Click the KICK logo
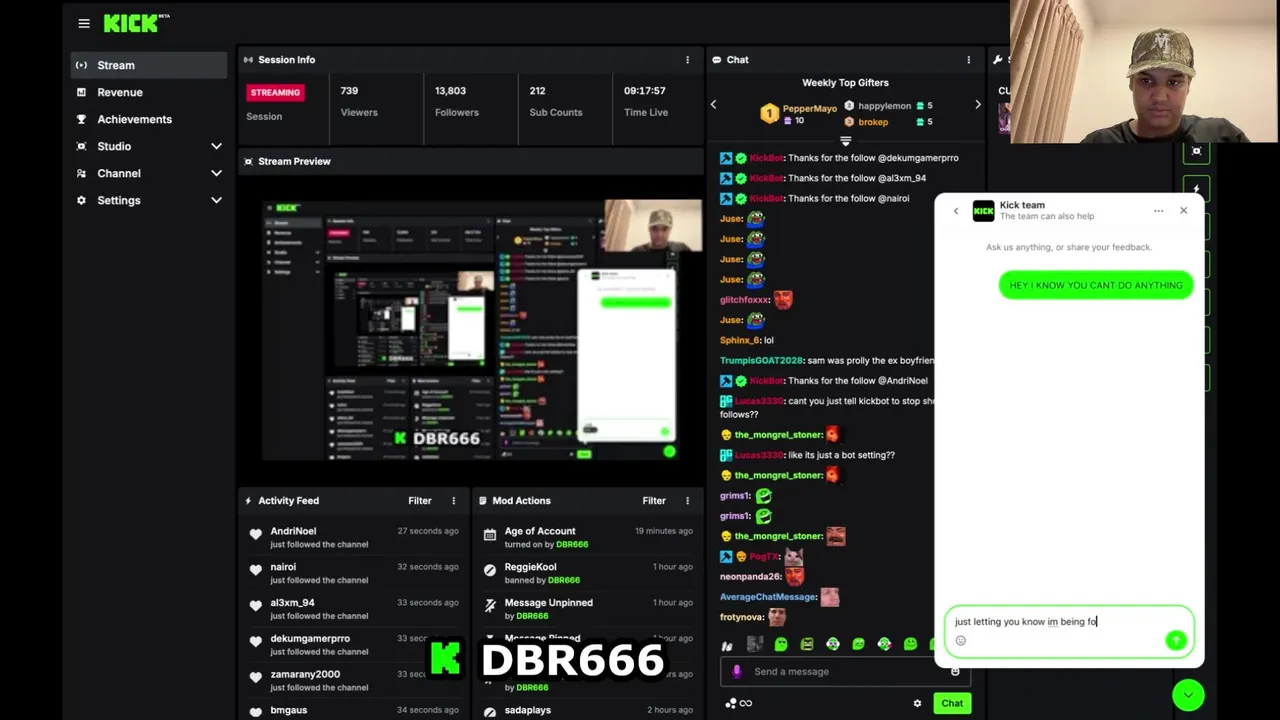 point(136,22)
